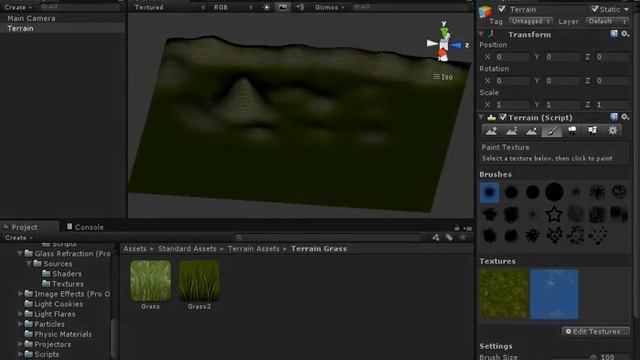This screenshot has height=360, width=640.
Task: Open the RGB render mode dropdown
Action: (233, 7)
